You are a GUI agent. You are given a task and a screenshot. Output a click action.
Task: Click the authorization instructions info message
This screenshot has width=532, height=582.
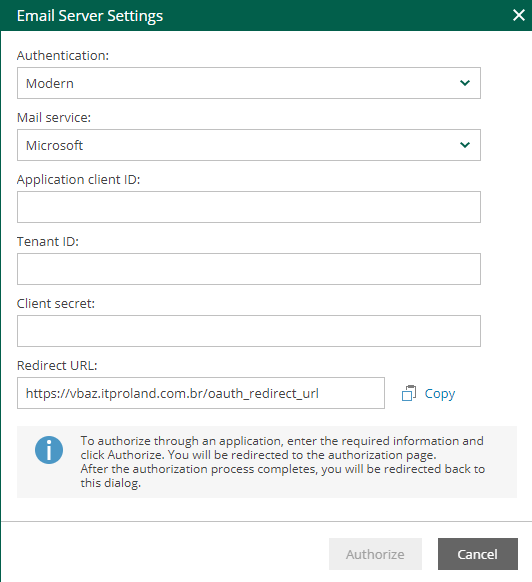(267, 462)
